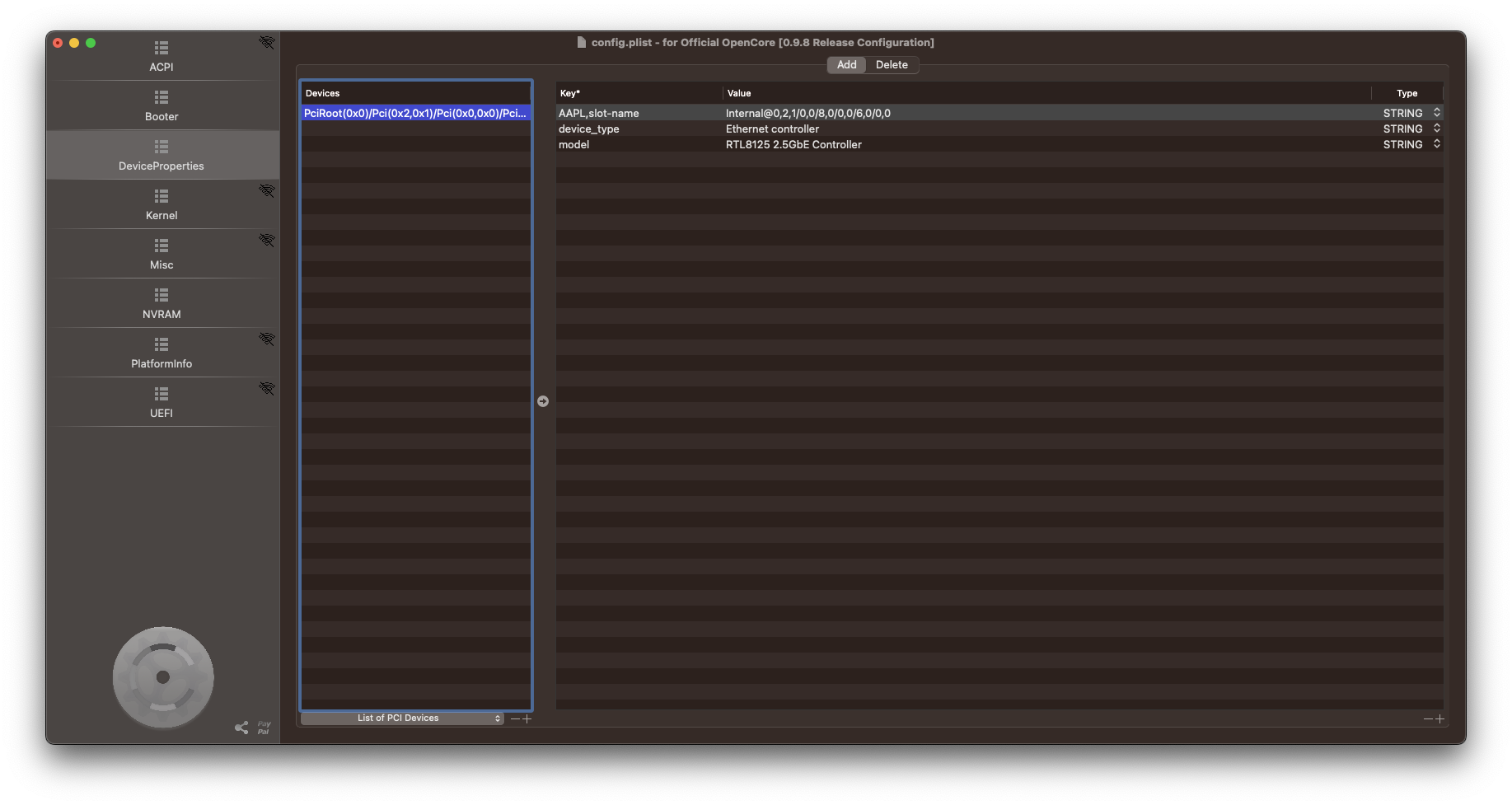
Task: Remove a device with the Devices minus icon
Action: (x=515, y=718)
